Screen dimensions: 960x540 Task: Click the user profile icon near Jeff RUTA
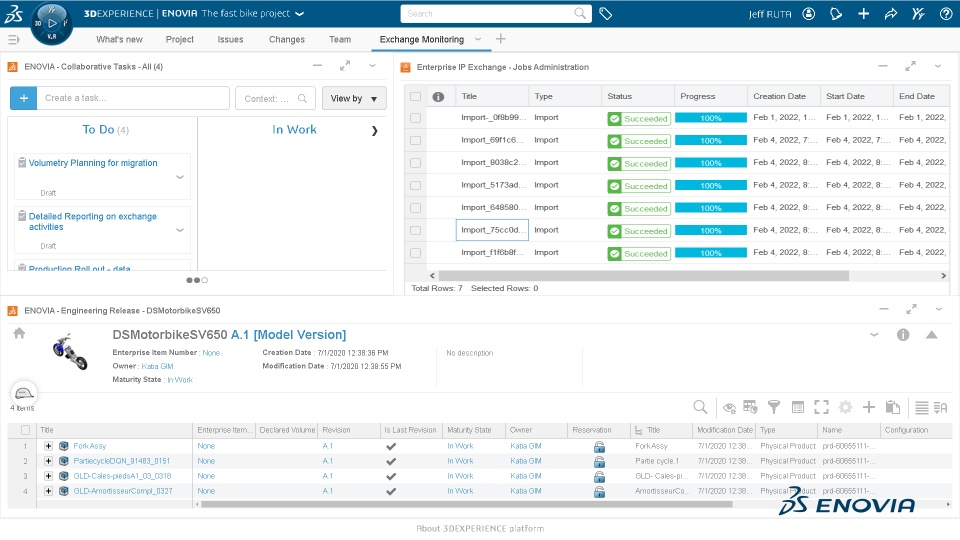(809, 13)
